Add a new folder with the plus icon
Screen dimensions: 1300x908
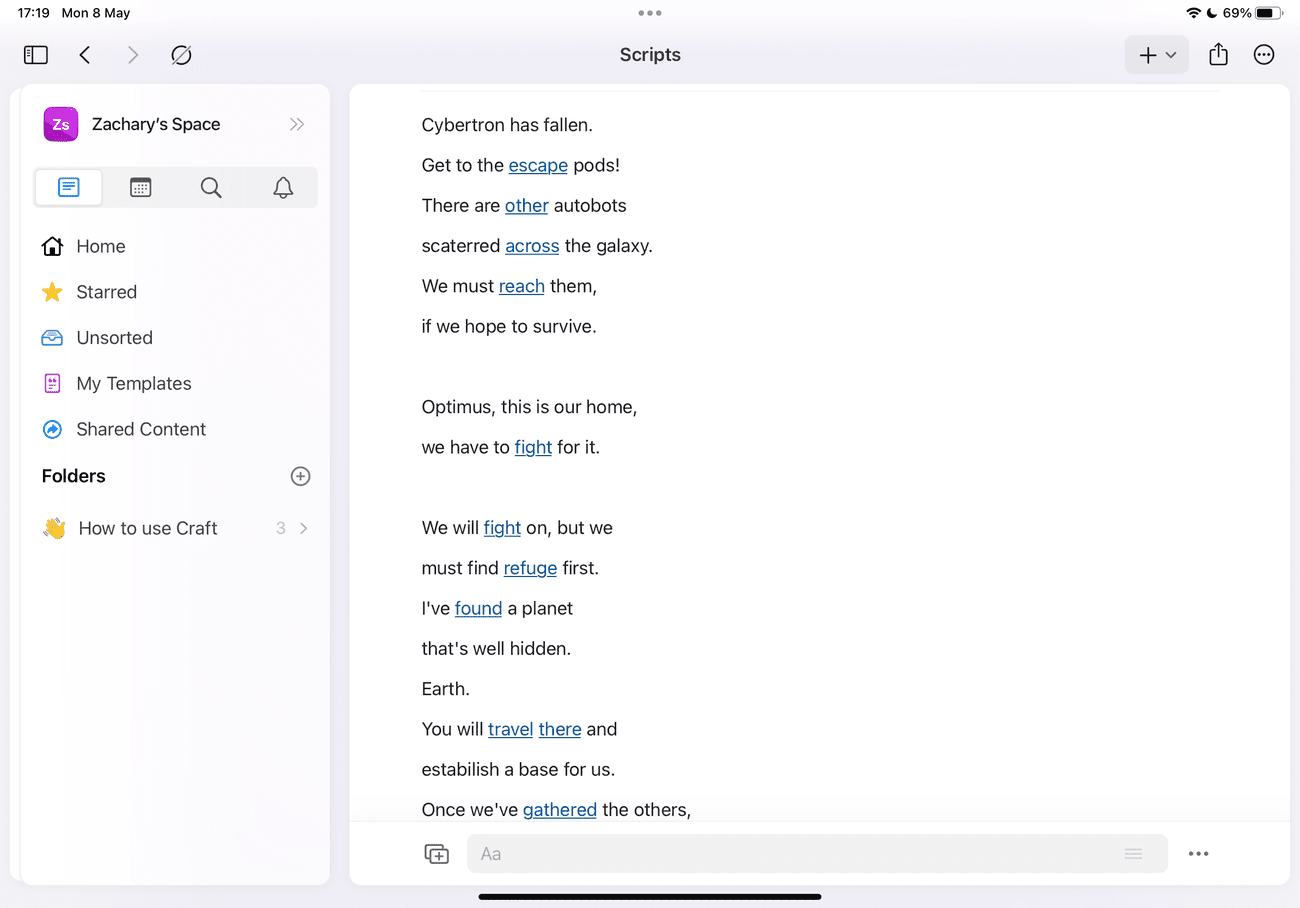coord(300,476)
